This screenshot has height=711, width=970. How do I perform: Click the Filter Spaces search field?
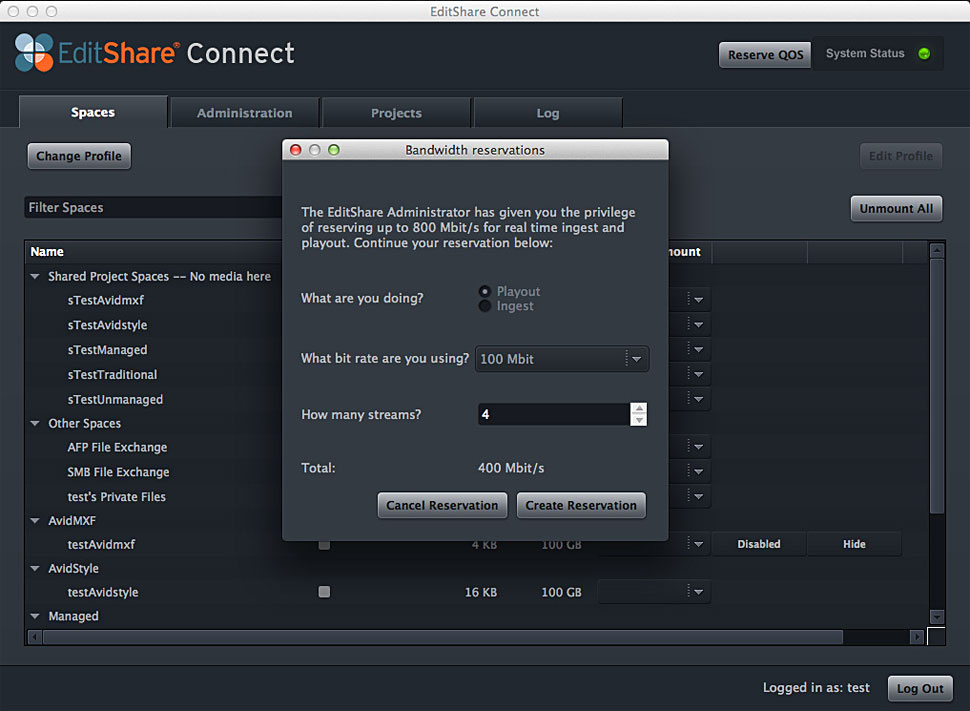coord(153,207)
